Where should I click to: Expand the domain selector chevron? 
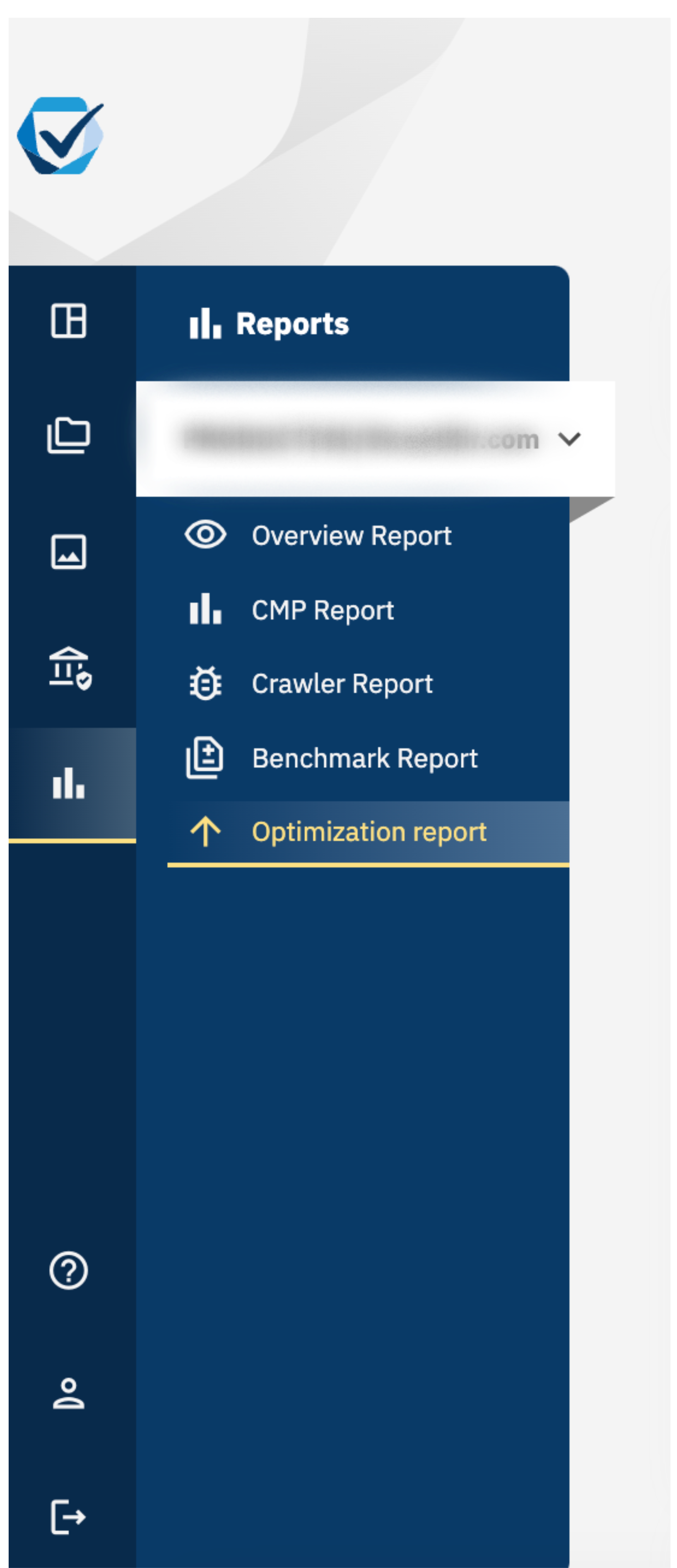click(569, 438)
